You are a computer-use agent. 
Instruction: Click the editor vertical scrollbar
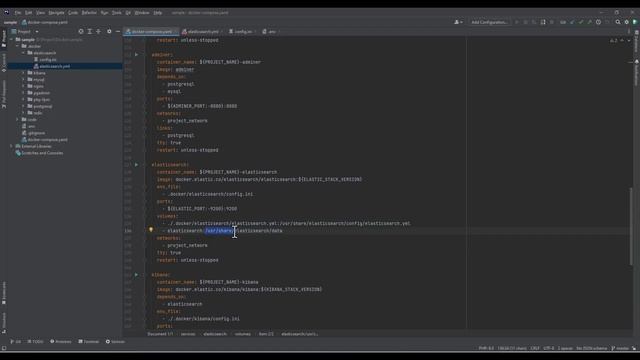631,226
